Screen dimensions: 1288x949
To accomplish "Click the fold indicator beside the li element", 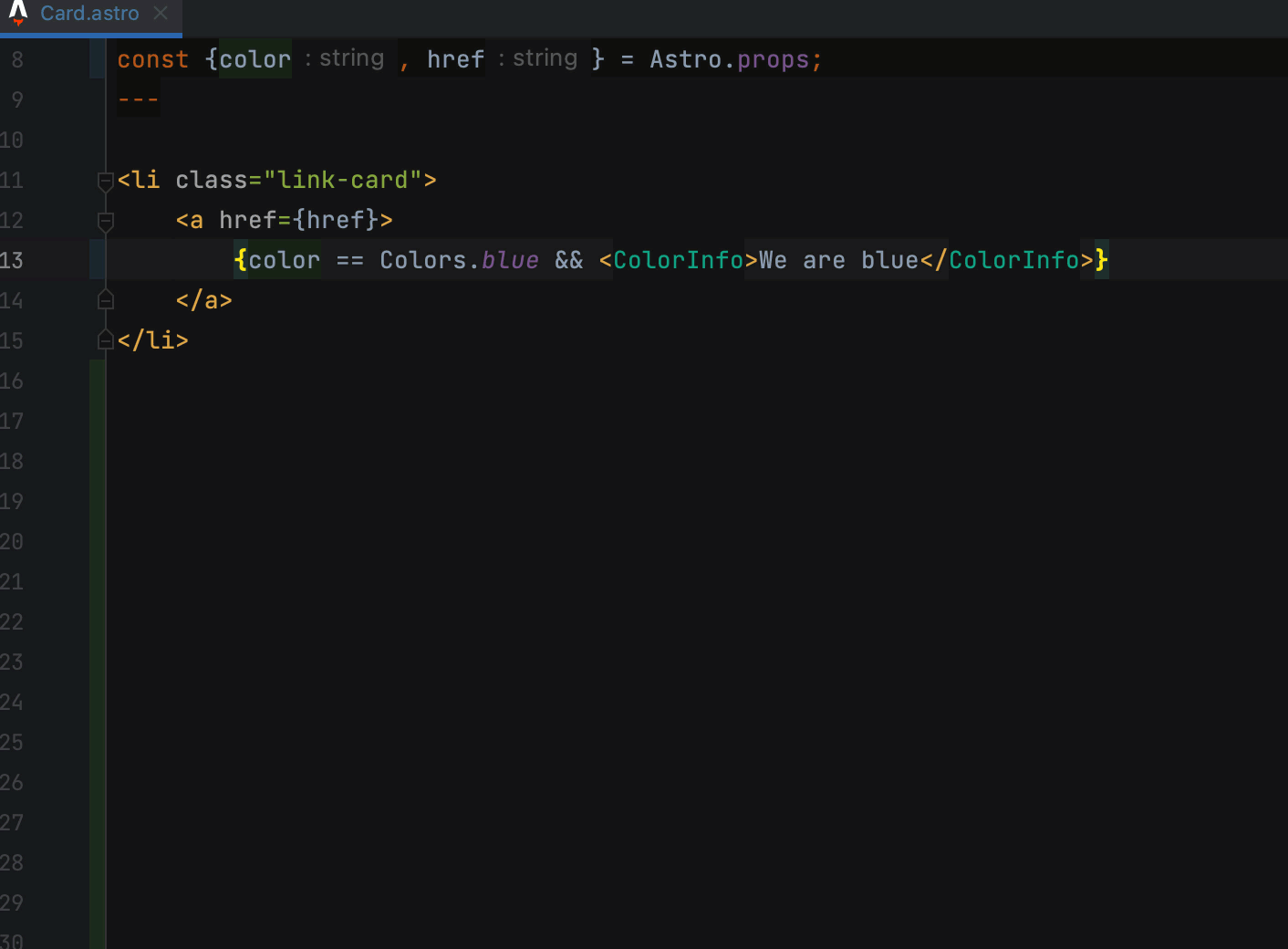I will 105,180.
